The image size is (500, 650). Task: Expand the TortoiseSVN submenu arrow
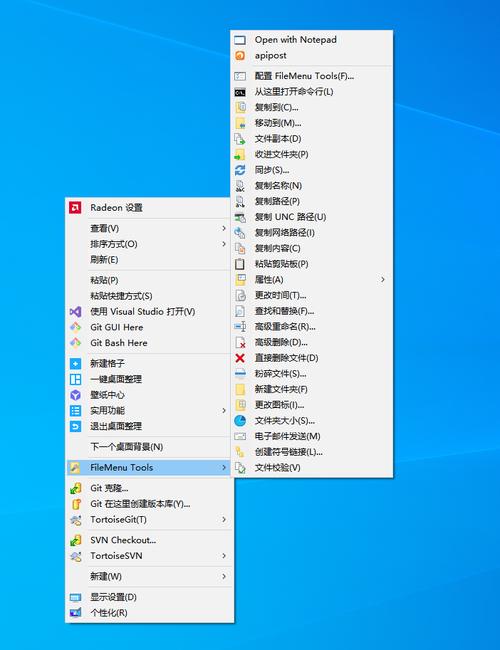click(224, 556)
